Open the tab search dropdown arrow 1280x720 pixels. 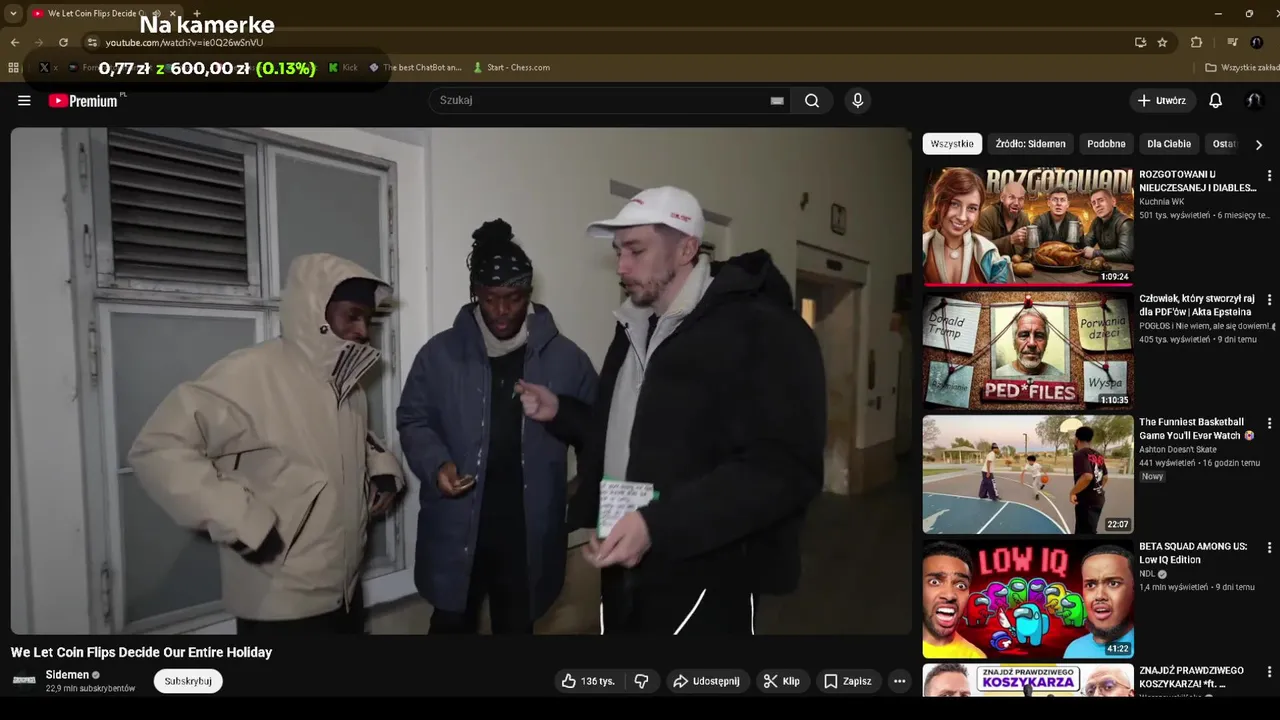pyautogui.click(x=12, y=13)
